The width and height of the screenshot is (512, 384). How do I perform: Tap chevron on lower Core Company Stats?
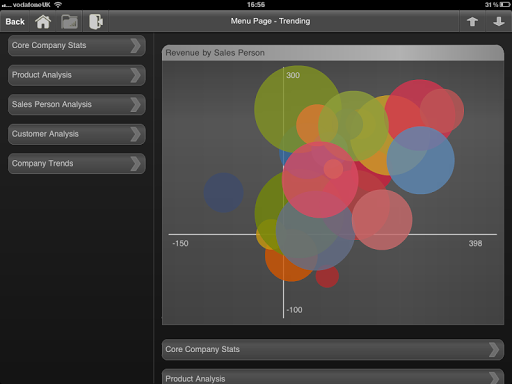pyautogui.click(x=494, y=349)
